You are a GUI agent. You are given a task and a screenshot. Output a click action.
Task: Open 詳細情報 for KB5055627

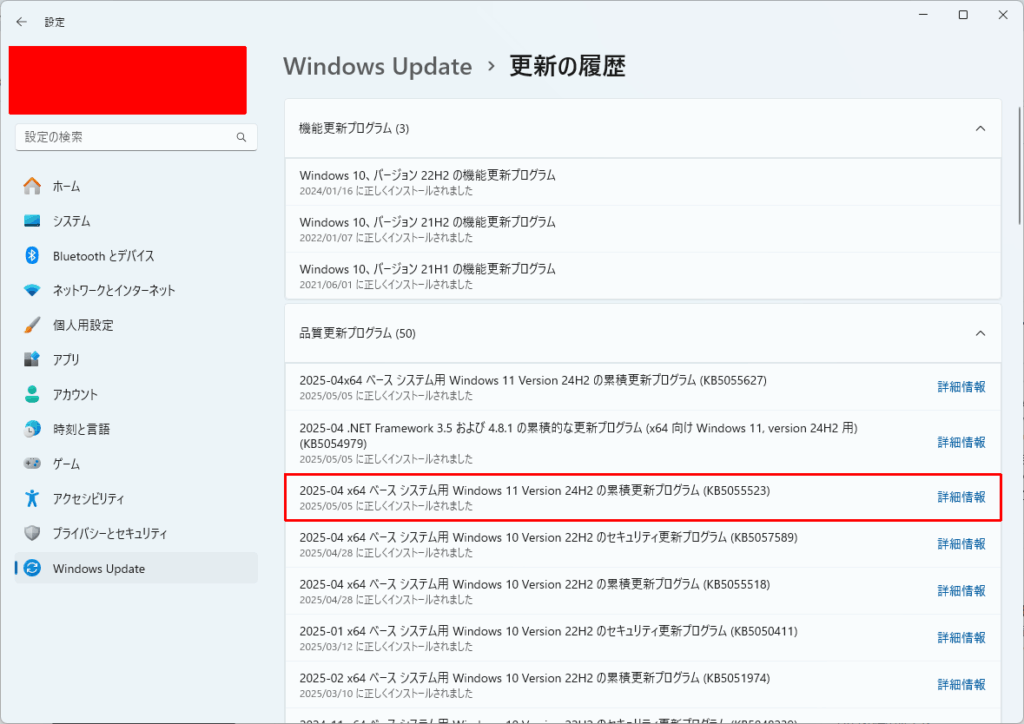click(x=961, y=386)
